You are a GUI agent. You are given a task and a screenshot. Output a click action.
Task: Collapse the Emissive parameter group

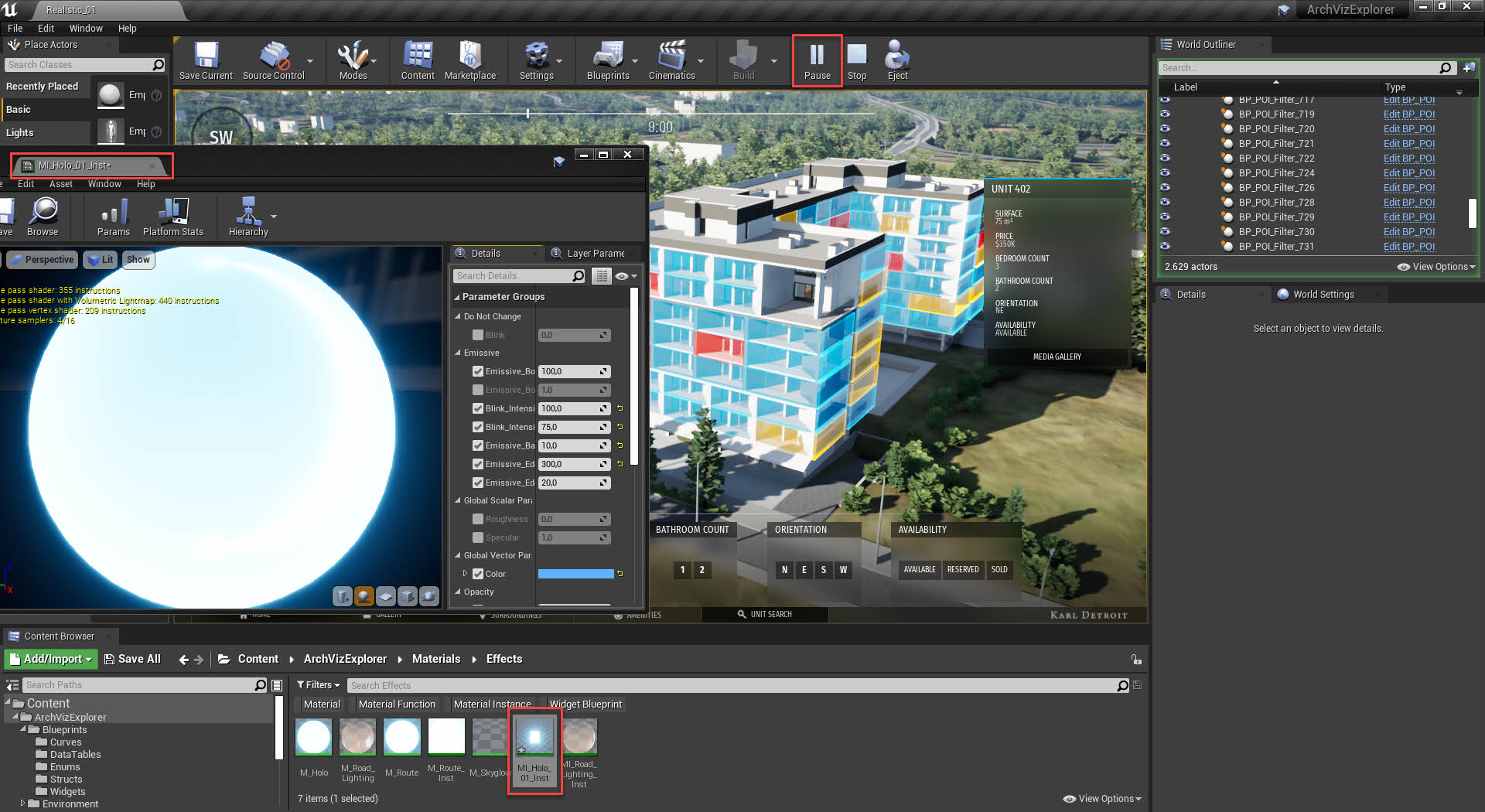[x=459, y=353]
